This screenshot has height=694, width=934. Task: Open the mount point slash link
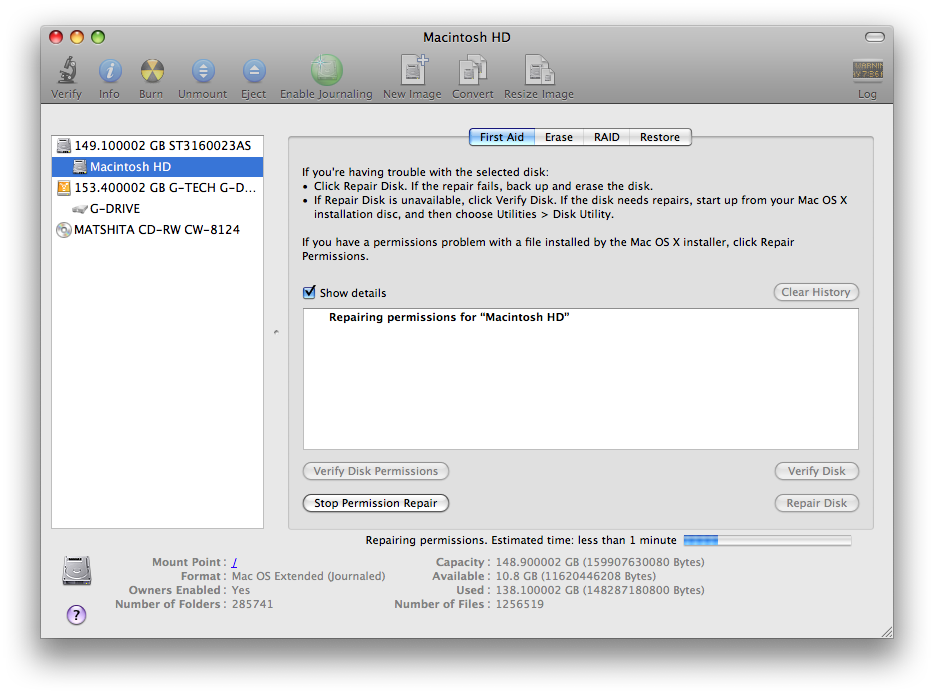click(x=235, y=562)
